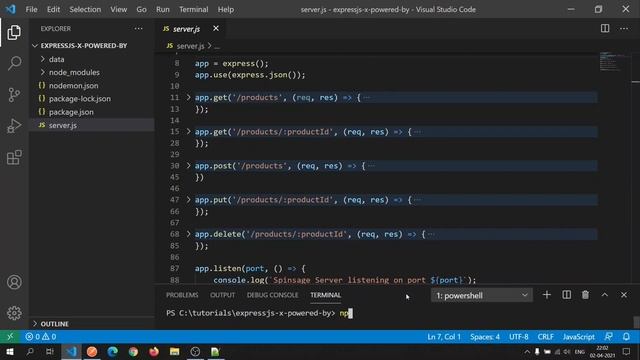Maximize the terminal panel size
The image size is (640, 360).
click(604, 295)
